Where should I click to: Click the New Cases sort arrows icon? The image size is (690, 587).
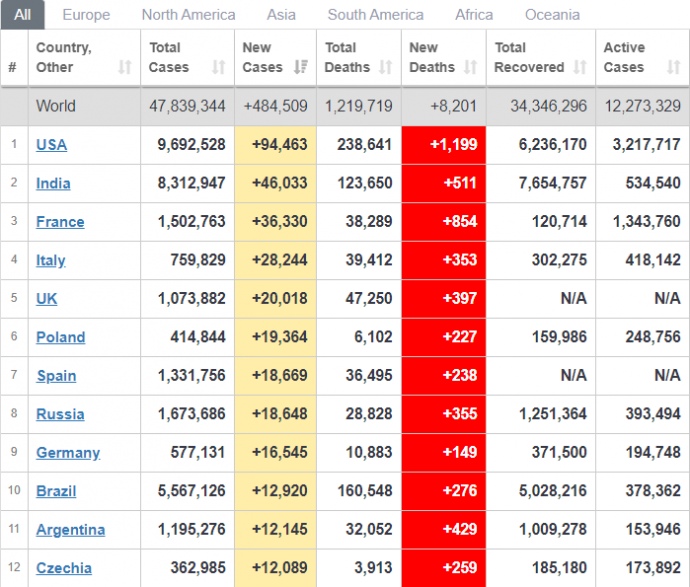[x=300, y=67]
